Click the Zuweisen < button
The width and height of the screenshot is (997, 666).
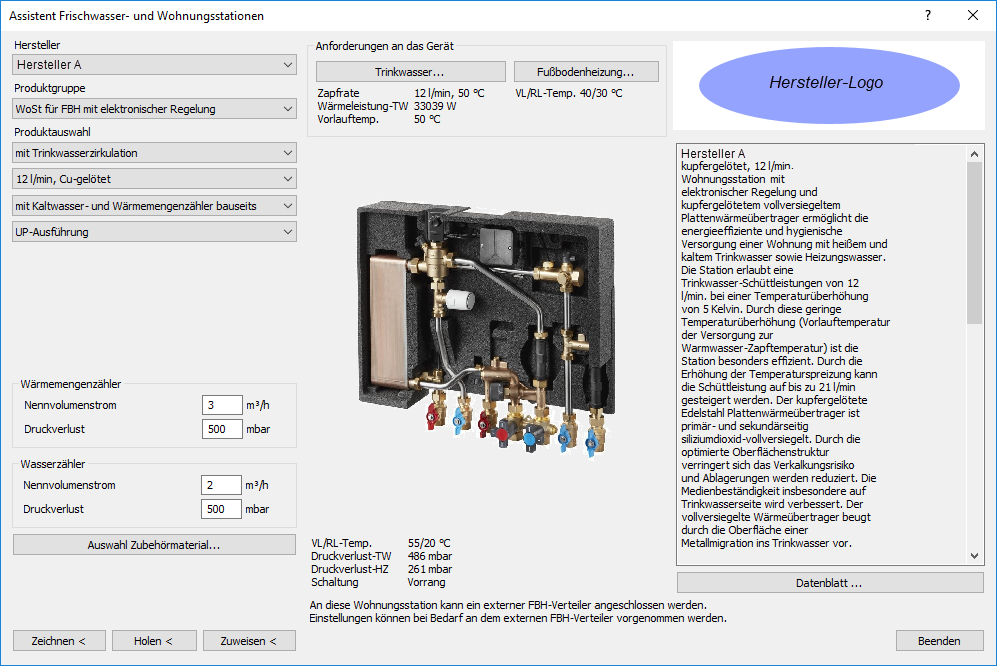(x=249, y=641)
